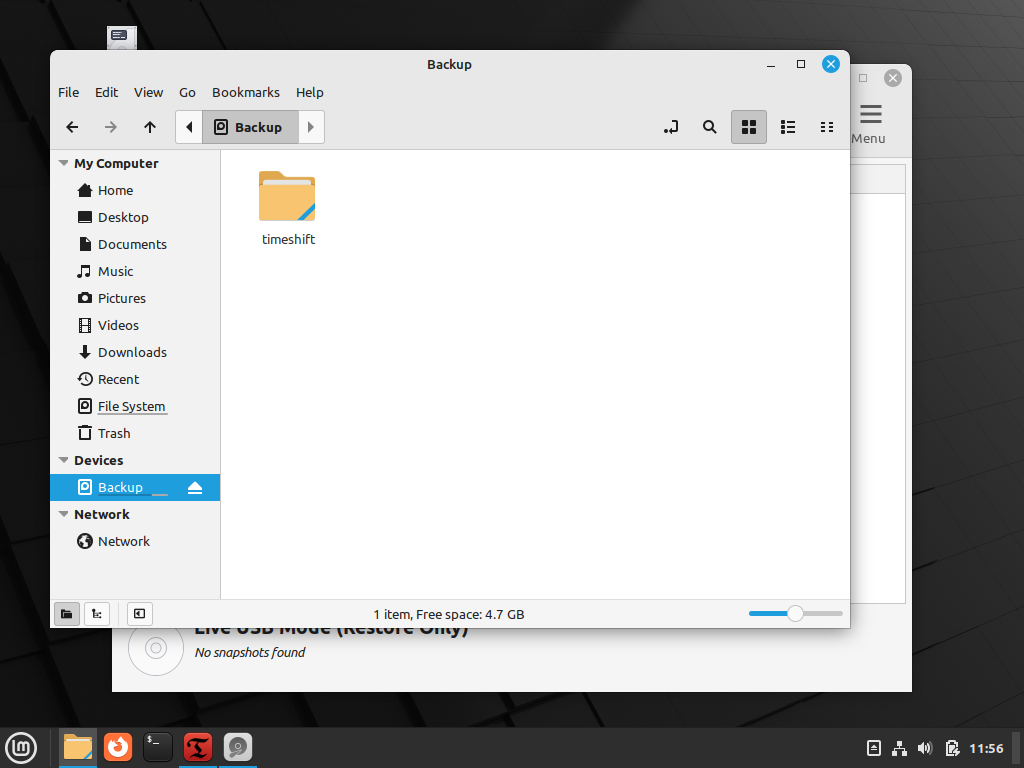The width and height of the screenshot is (1024, 768).
Task: Open the File menu
Action: pyautogui.click(x=69, y=92)
